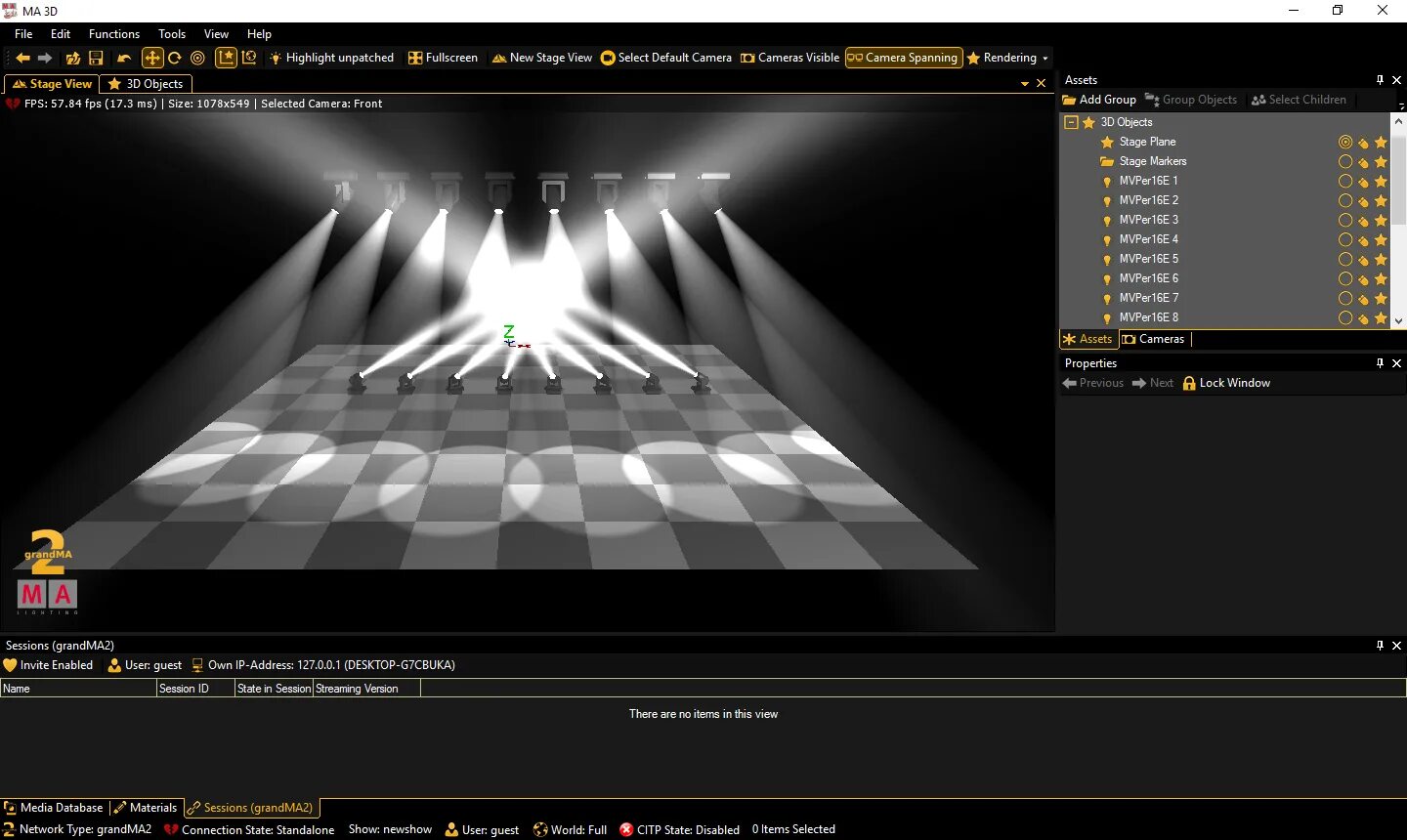Toggle Highlight unpatched option
The height and width of the screenshot is (840, 1407).
(x=331, y=58)
